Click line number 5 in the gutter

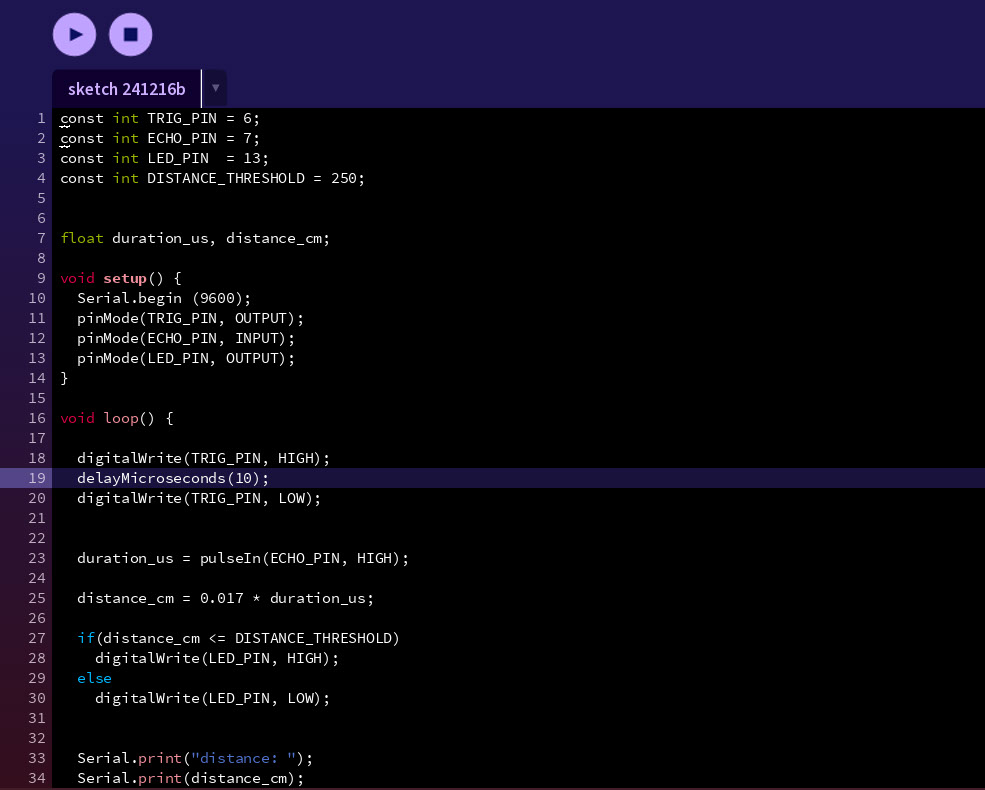[x=41, y=198]
